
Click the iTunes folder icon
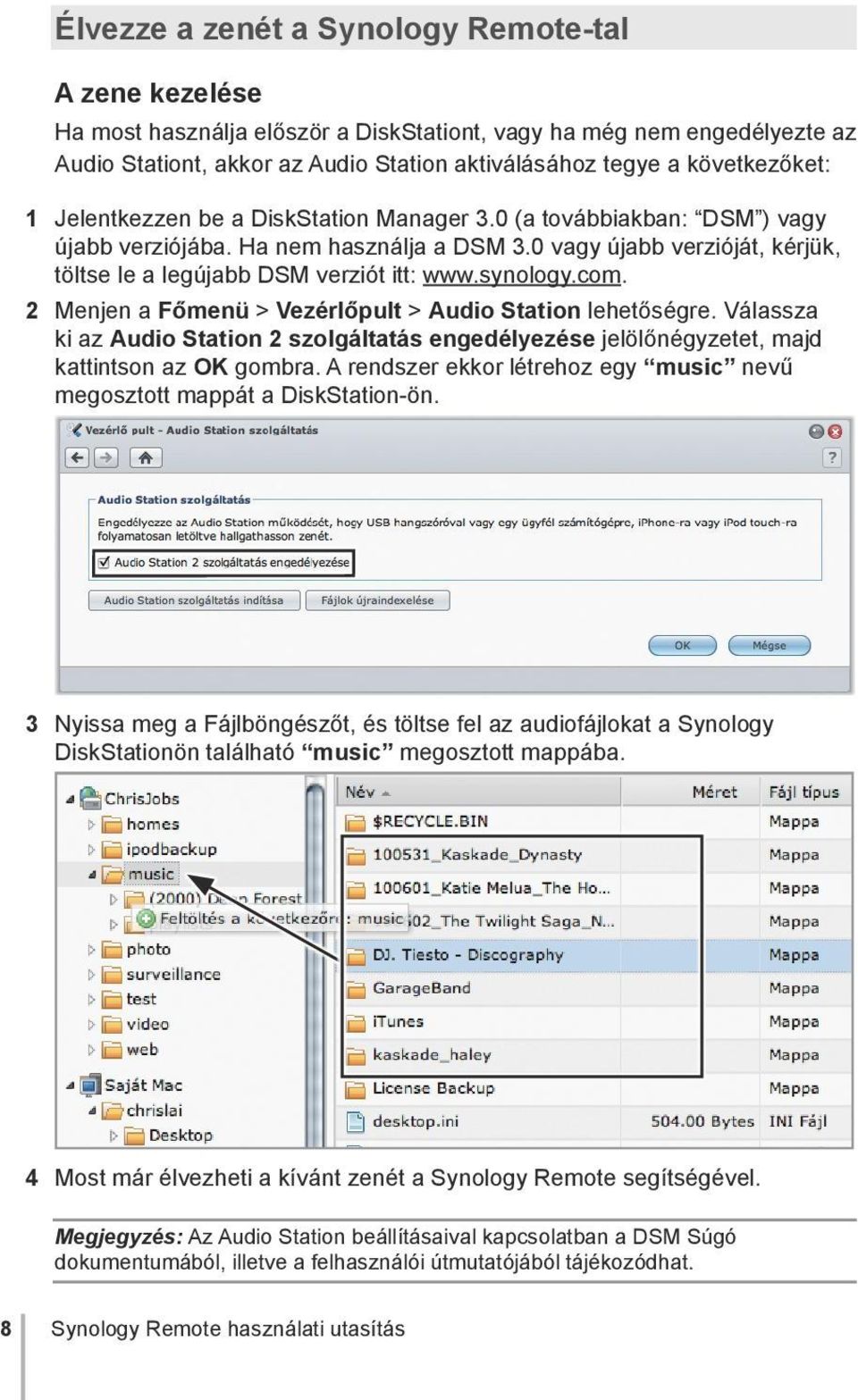pos(356,1022)
